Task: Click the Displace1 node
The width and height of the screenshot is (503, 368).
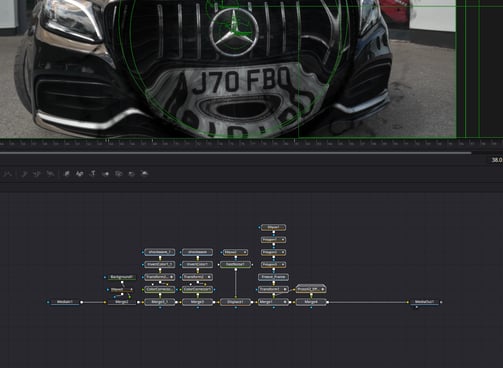Action: pos(235,302)
